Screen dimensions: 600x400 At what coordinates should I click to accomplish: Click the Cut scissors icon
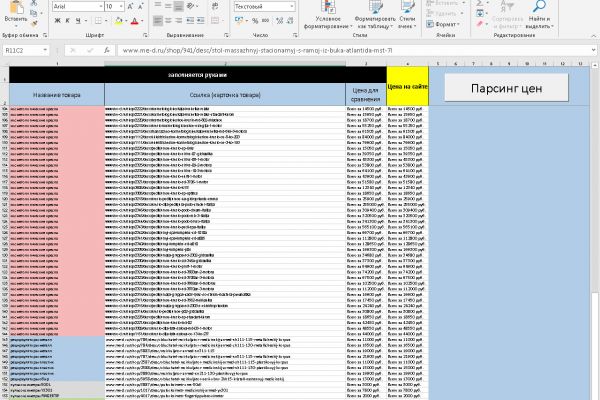[x=34, y=3]
